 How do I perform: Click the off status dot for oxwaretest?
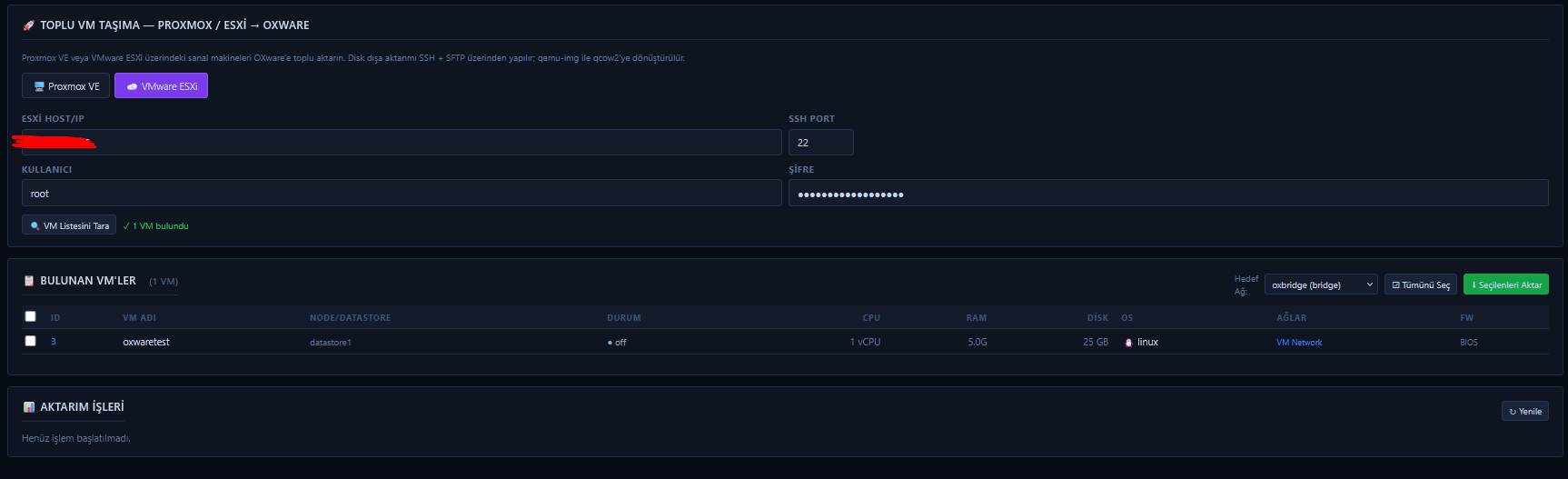[x=610, y=343]
